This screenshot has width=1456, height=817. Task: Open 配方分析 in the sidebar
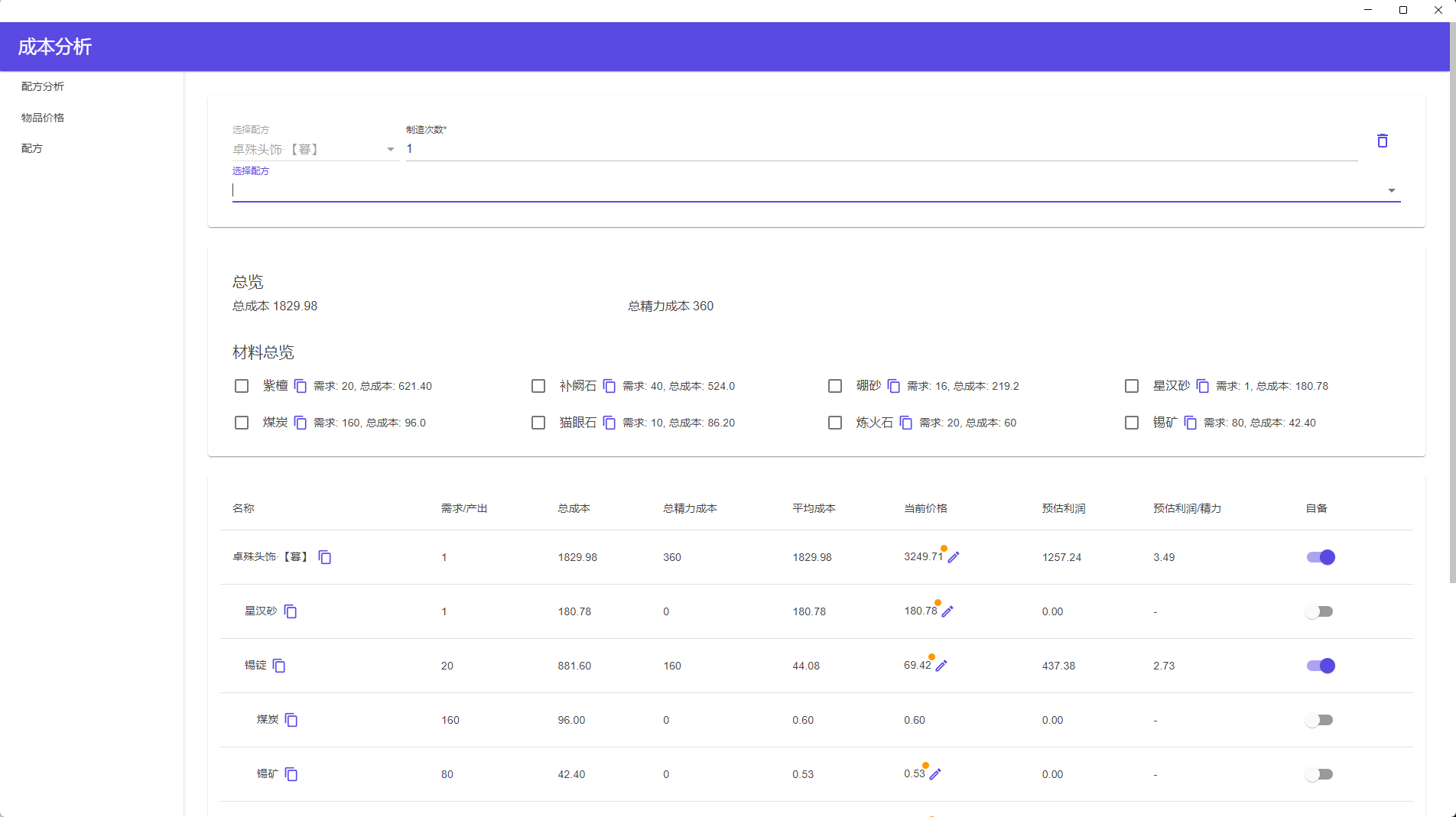(43, 86)
